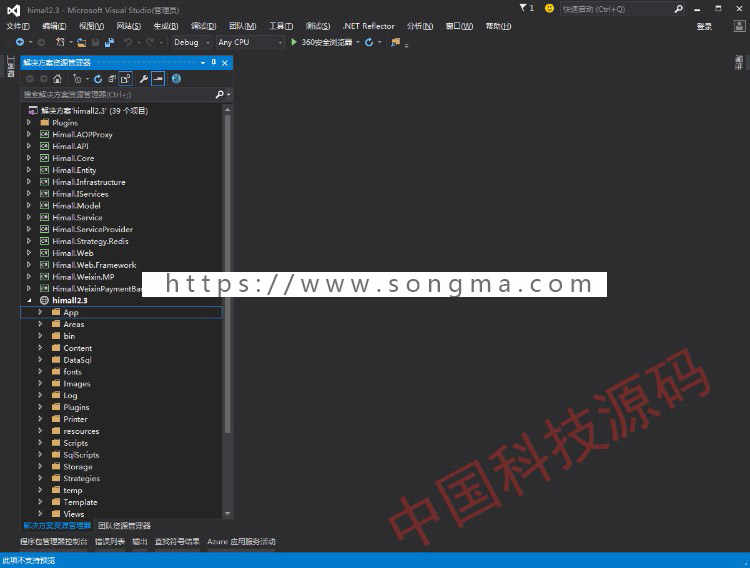Collapse all nodes in Solution Explorer

(x=111, y=79)
